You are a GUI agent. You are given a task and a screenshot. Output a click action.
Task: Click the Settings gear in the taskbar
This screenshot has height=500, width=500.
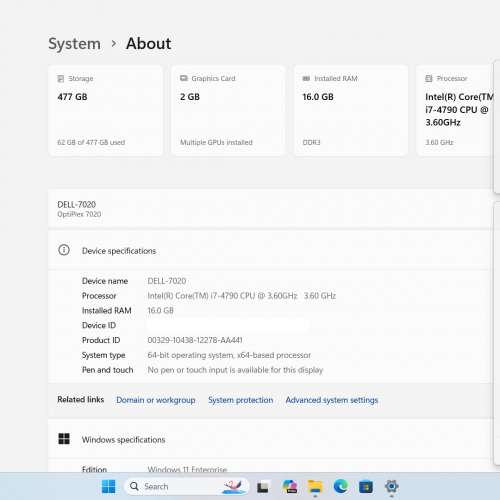click(391, 487)
